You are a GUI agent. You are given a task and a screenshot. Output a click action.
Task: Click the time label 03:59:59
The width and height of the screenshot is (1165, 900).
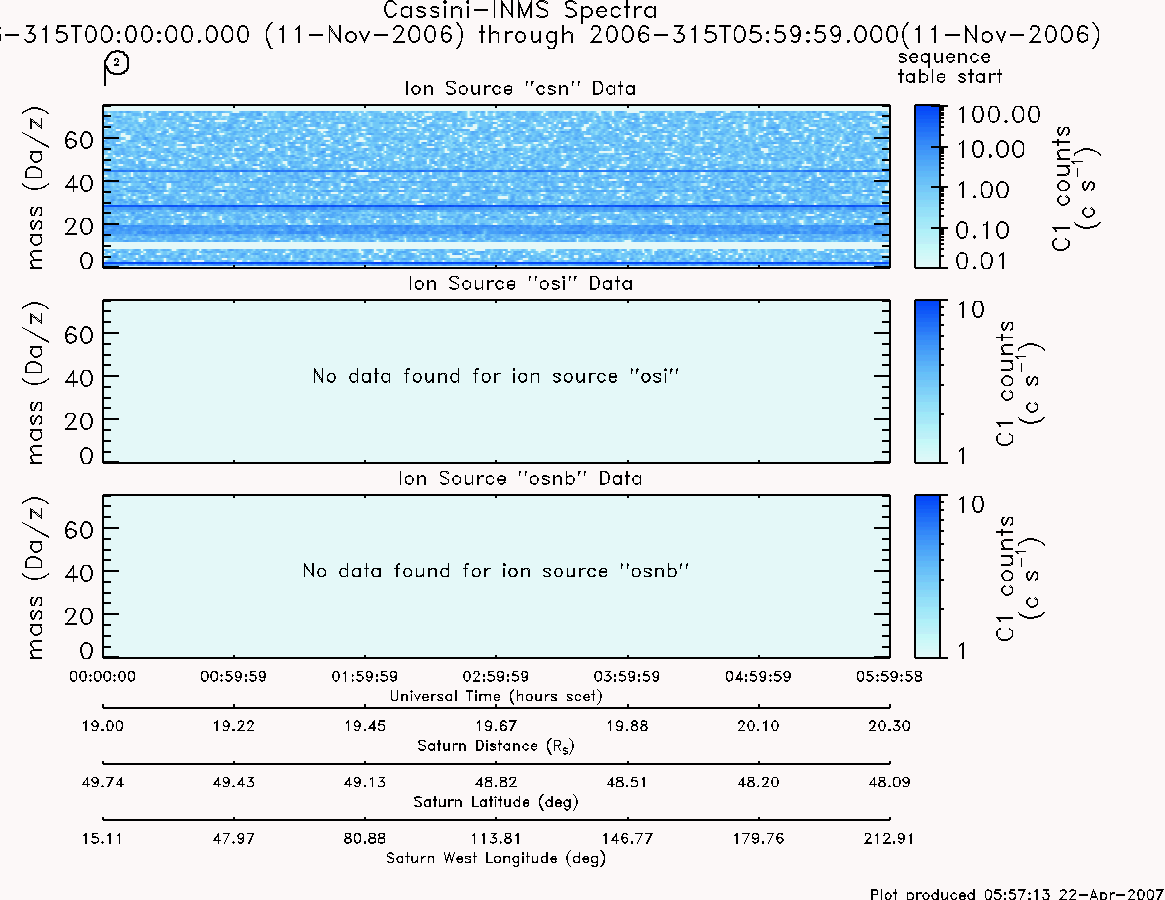click(x=627, y=676)
